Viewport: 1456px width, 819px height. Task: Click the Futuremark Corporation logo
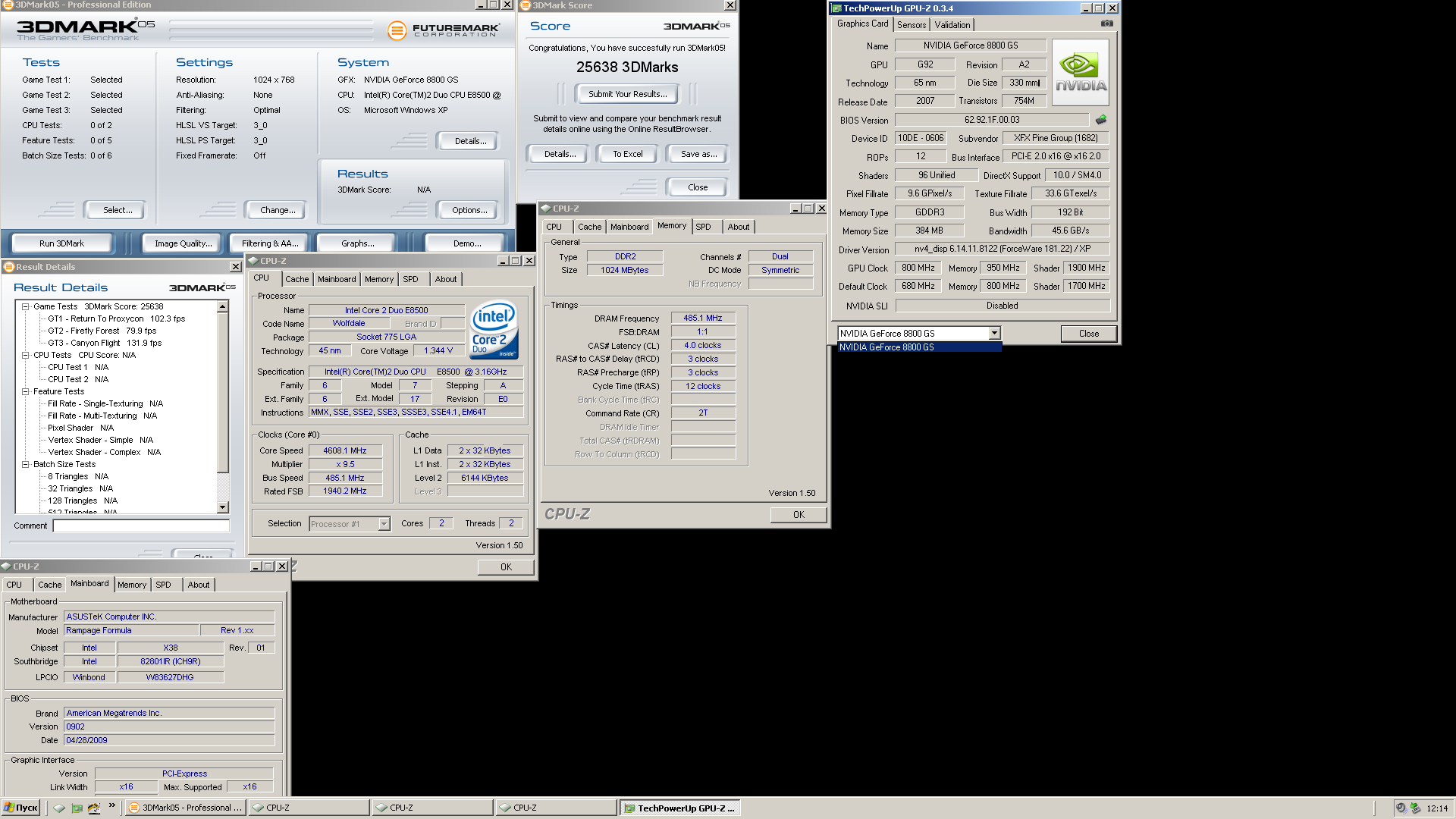(443, 30)
